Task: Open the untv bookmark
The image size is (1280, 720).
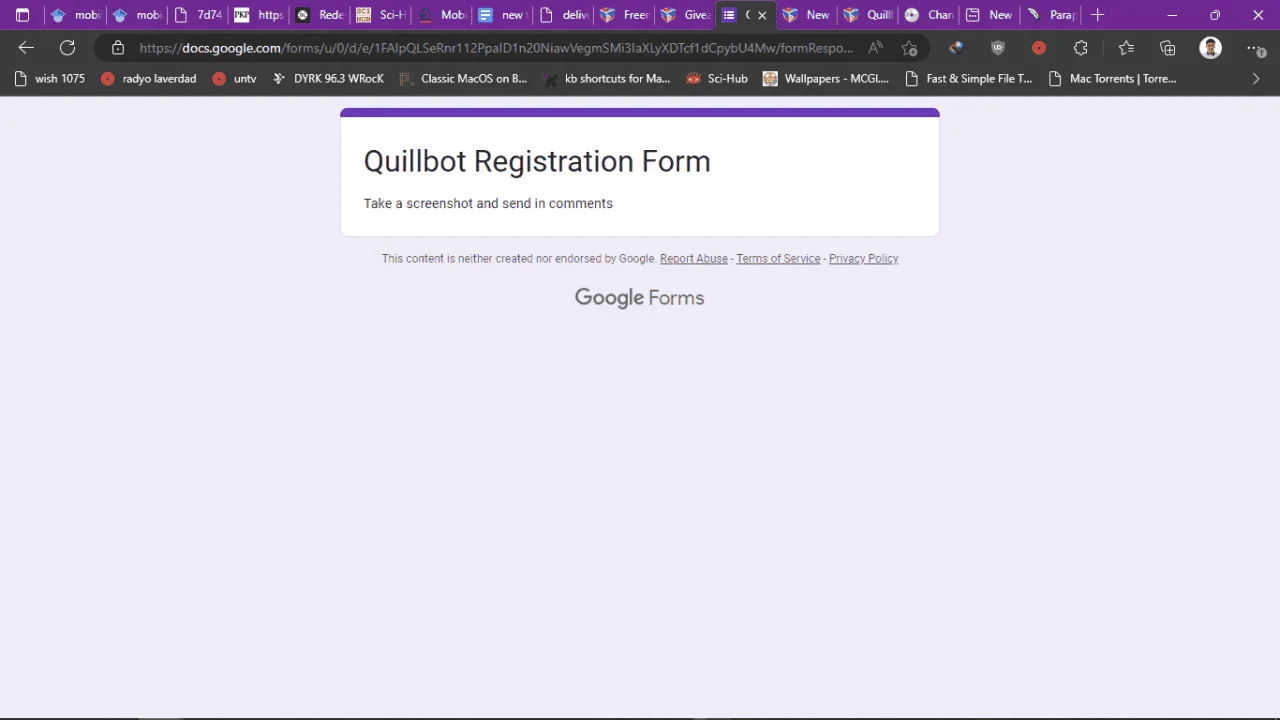Action: point(235,79)
